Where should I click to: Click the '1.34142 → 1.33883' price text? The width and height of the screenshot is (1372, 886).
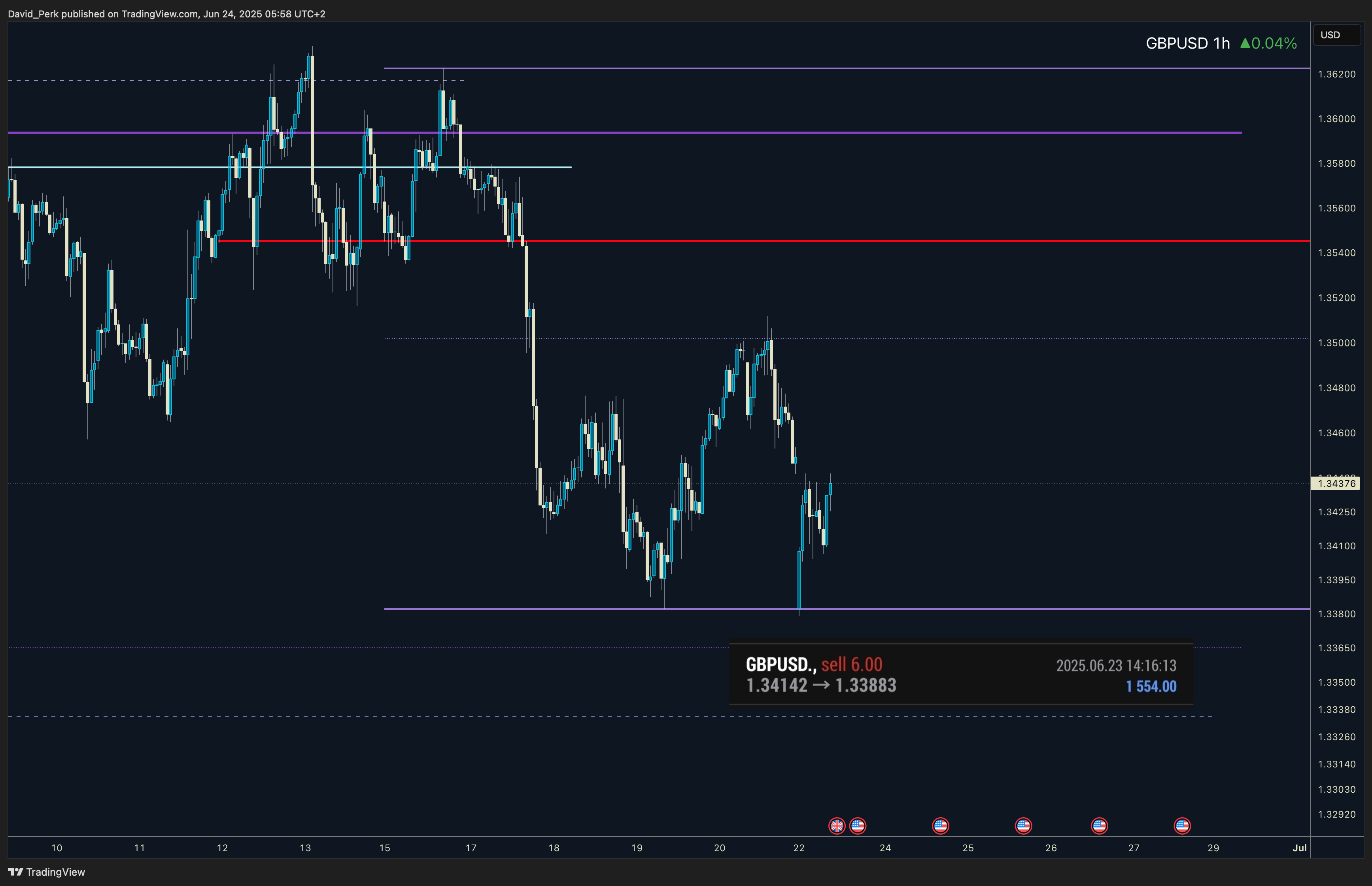click(821, 685)
